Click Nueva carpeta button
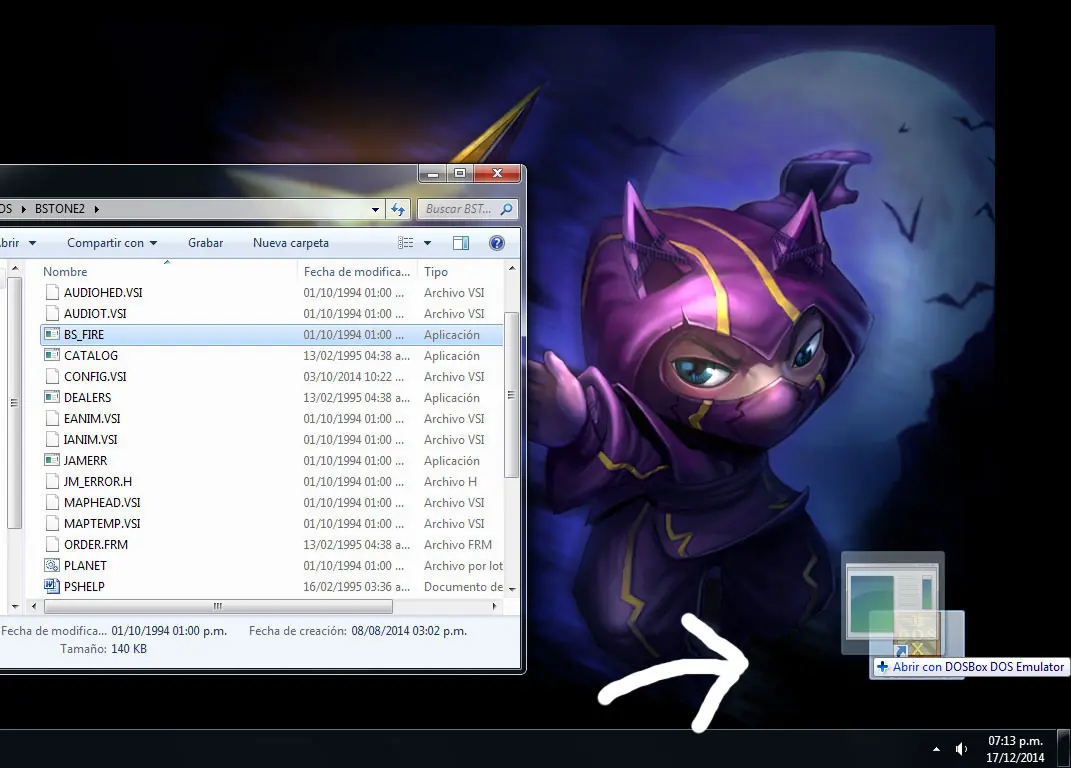This screenshot has height=768, width=1071. point(291,243)
